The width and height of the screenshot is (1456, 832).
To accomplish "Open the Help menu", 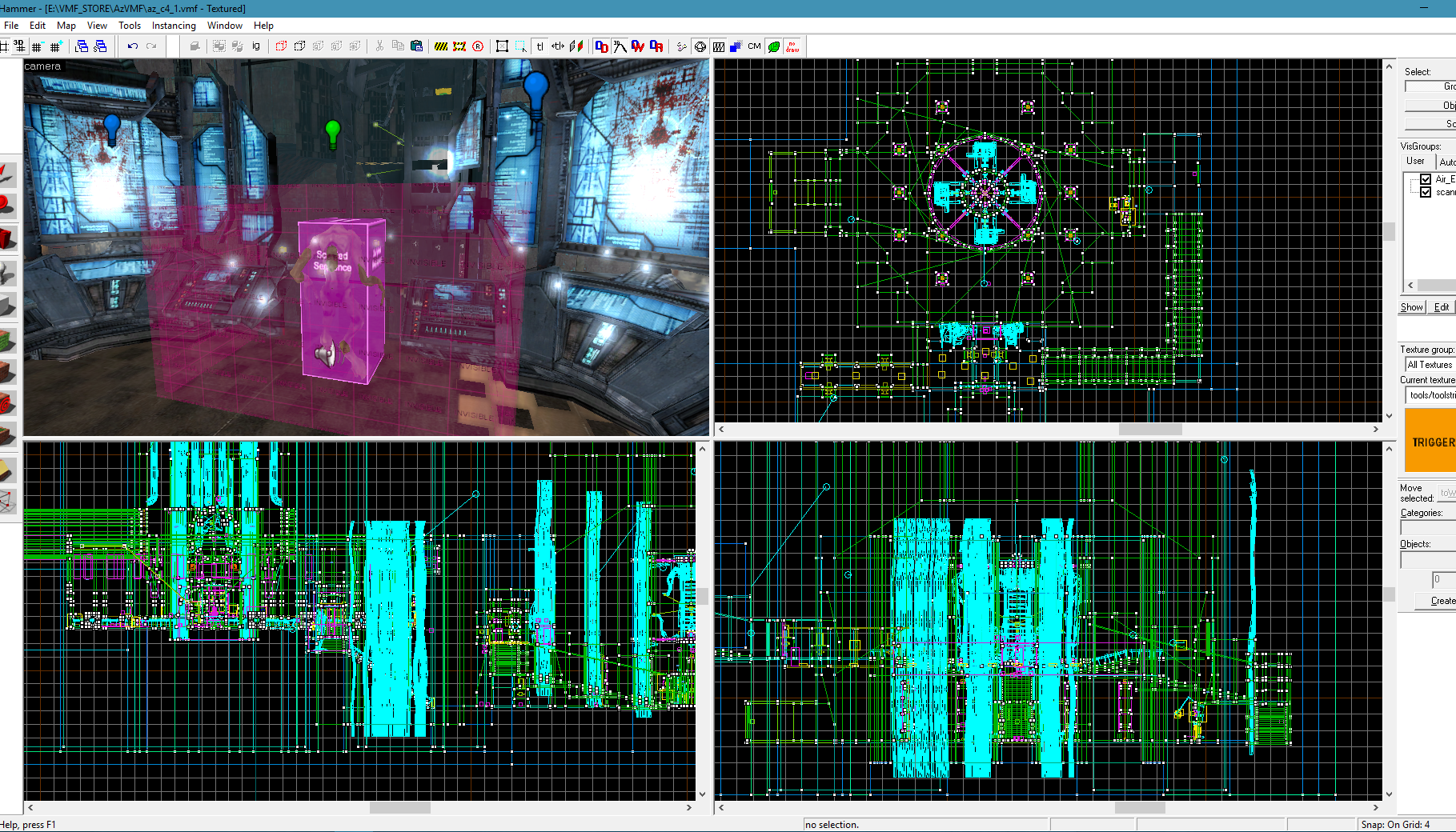I will click(x=263, y=26).
